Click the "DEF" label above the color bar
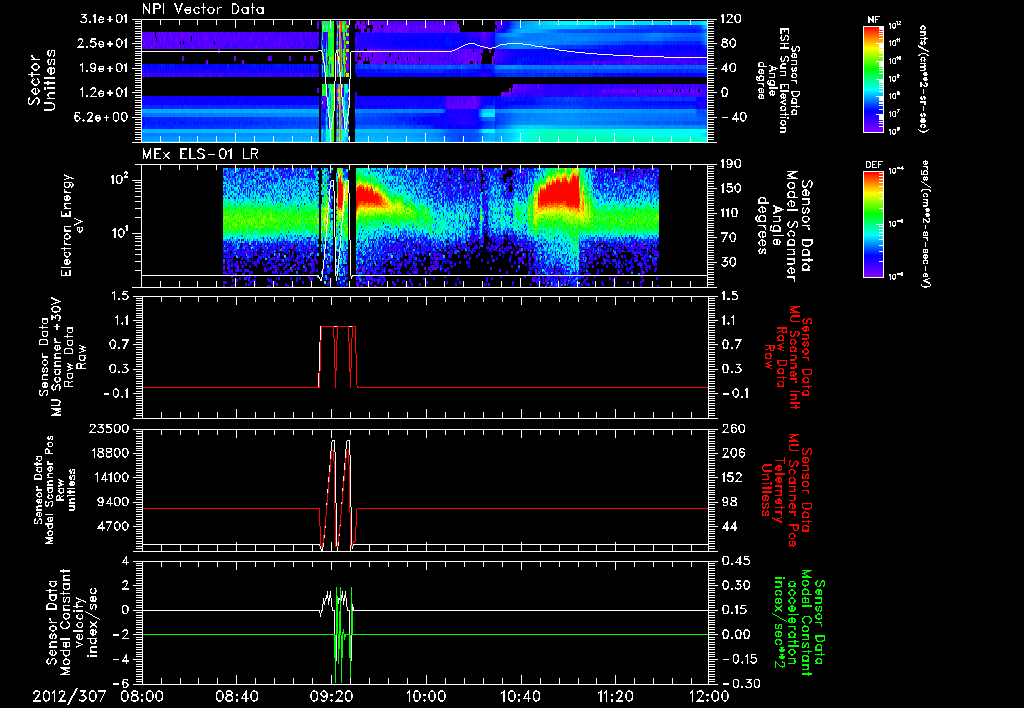Screen dimensions: 1024x708 pyautogui.click(x=873, y=165)
